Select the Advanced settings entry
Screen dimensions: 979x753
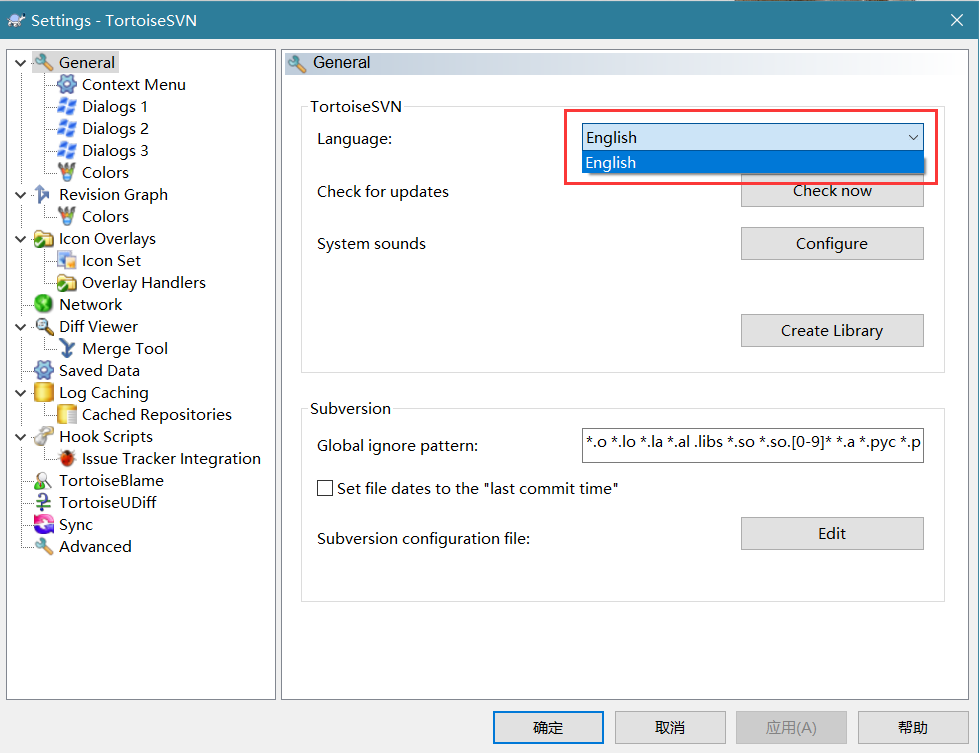[x=95, y=546]
